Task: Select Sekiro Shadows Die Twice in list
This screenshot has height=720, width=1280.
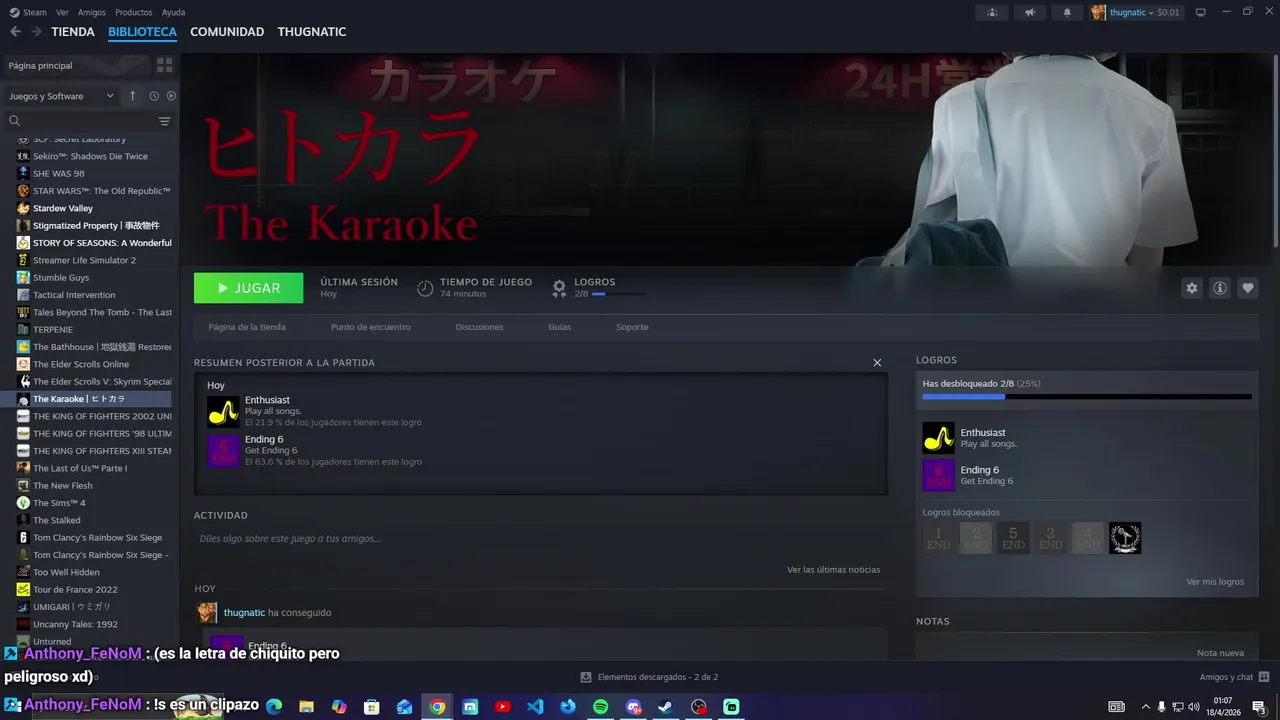Action: tap(90, 156)
